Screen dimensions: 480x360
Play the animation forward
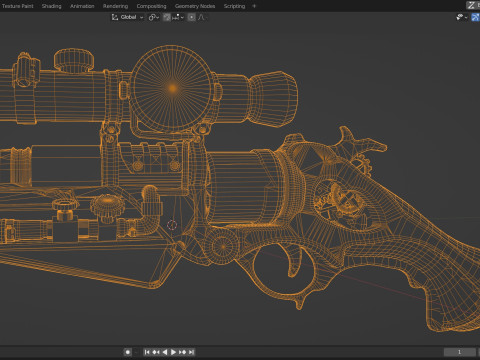coord(173,352)
